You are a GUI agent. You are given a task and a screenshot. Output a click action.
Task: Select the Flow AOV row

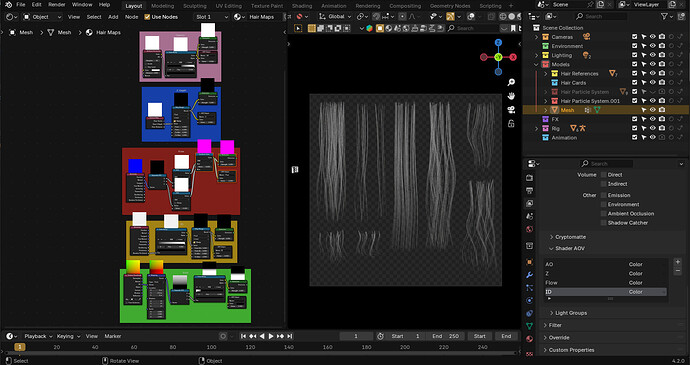[605, 283]
